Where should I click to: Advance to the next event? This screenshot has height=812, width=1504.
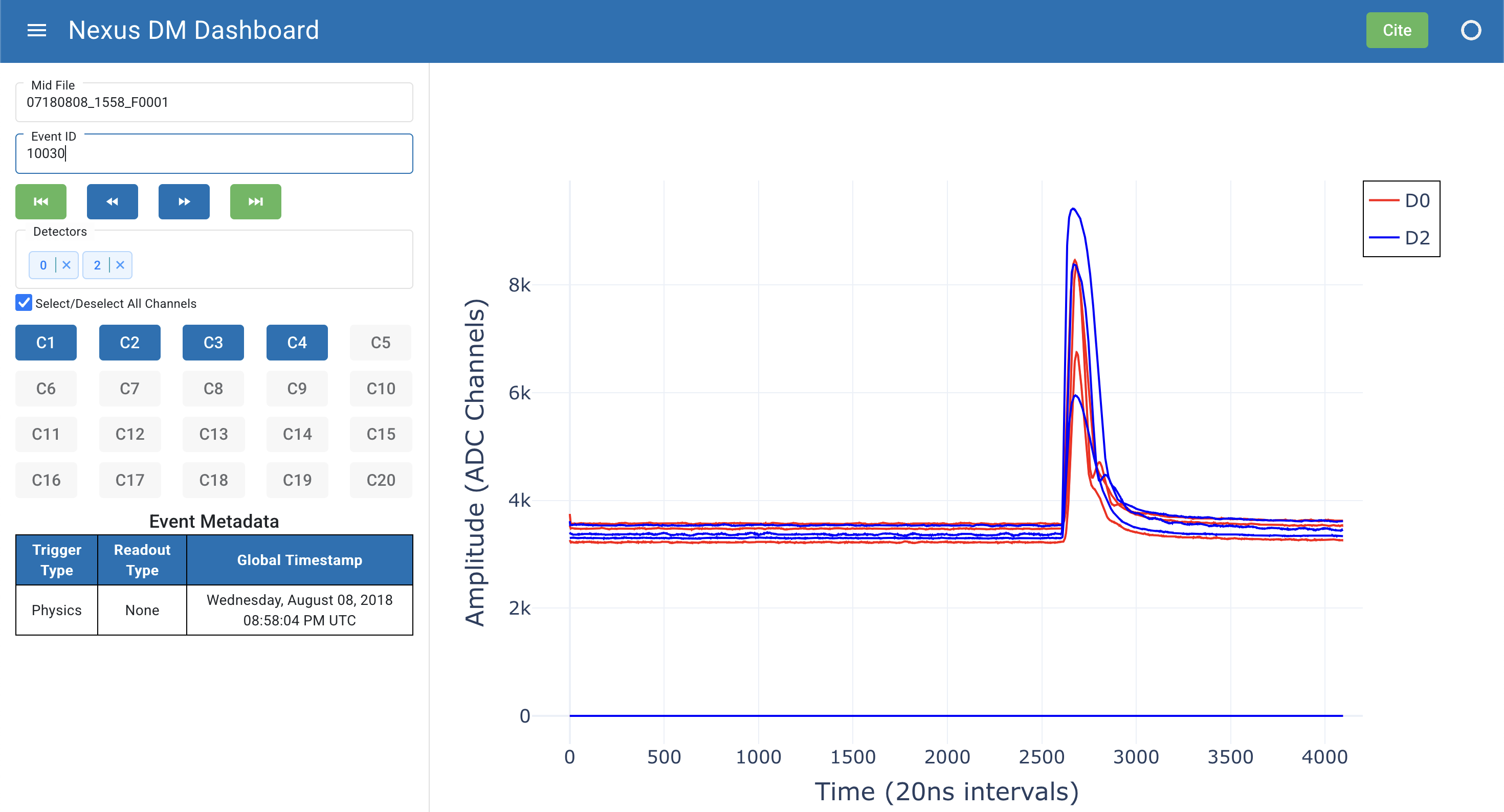[x=184, y=201]
